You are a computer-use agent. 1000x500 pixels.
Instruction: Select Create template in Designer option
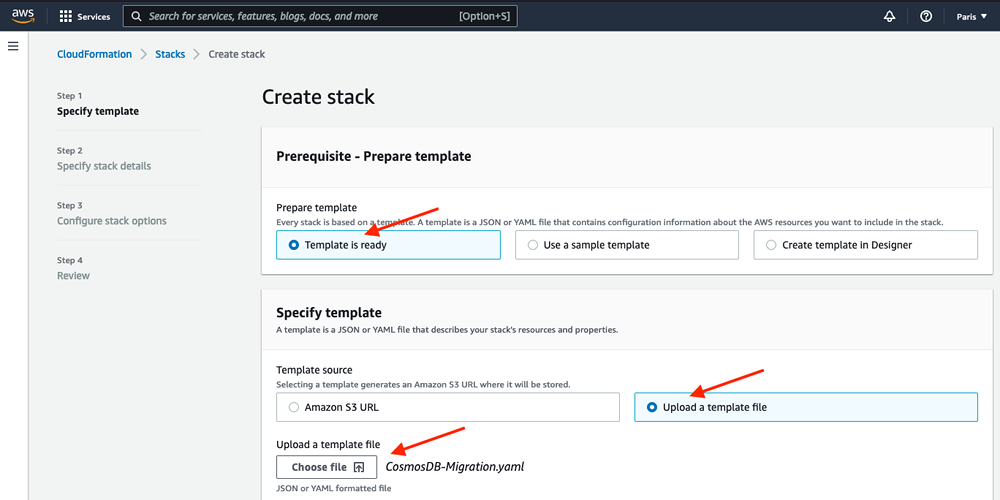[x=865, y=245]
